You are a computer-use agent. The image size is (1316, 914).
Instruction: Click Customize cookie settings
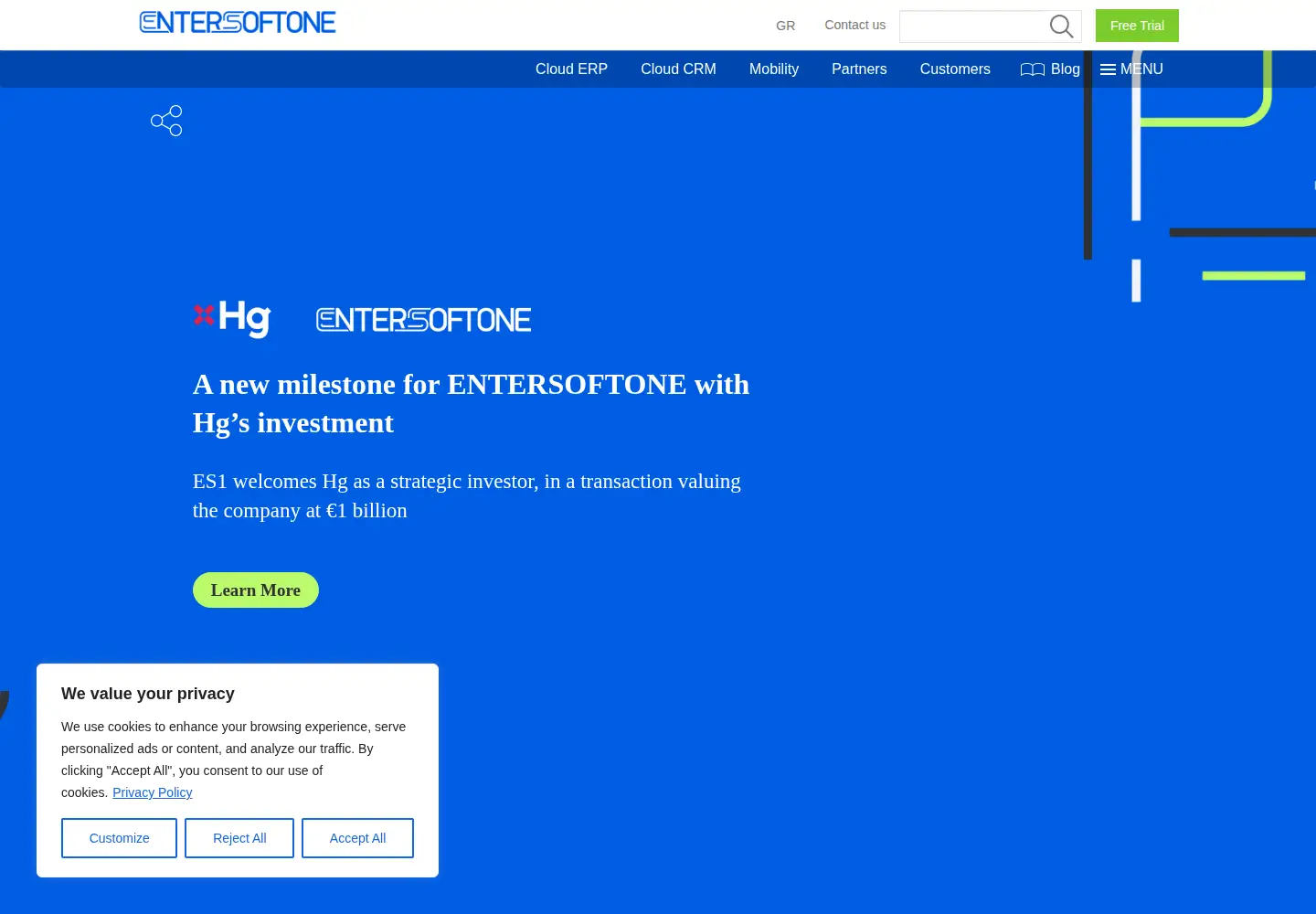[x=119, y=838]
